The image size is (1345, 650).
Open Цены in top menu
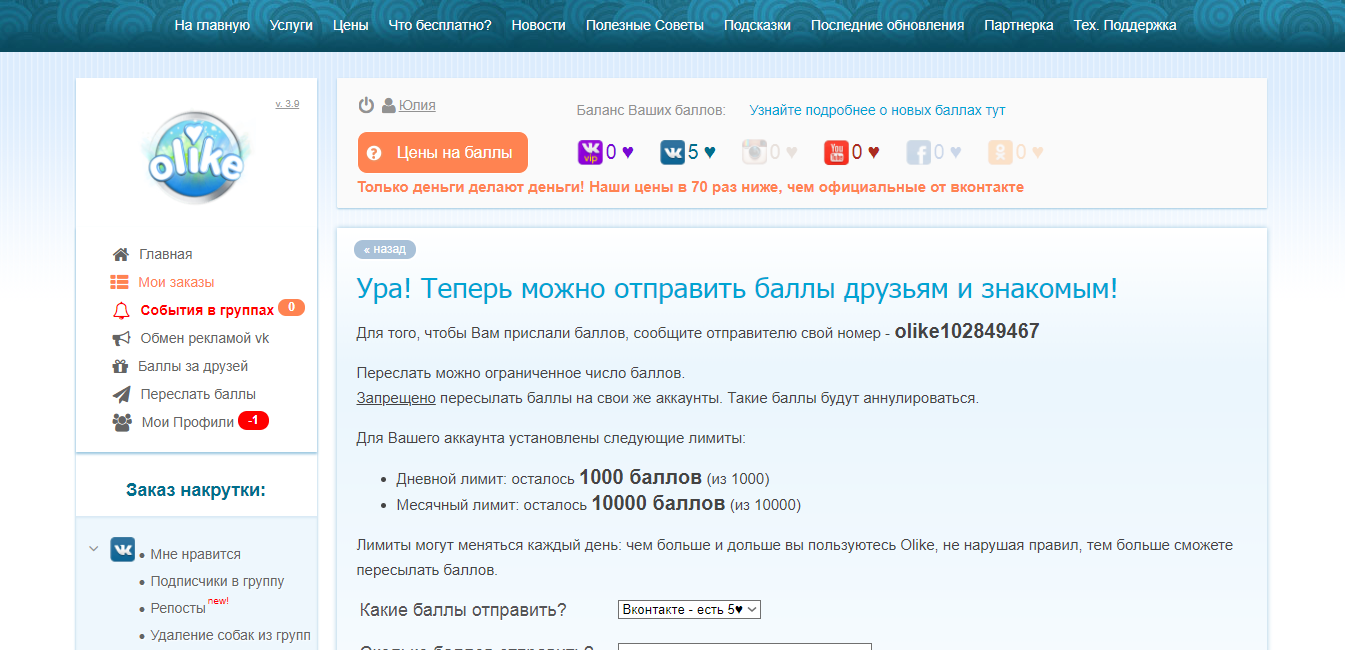351,25
